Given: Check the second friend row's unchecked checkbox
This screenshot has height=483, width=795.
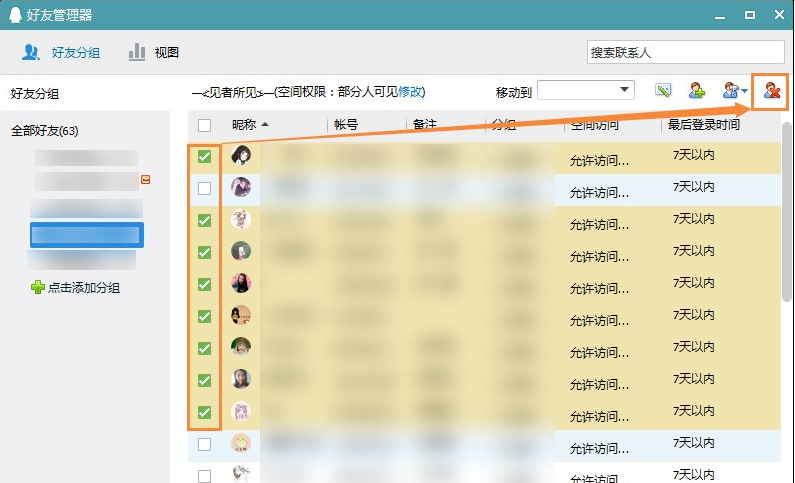Looking at the screenshot, I should click(204, 189).
